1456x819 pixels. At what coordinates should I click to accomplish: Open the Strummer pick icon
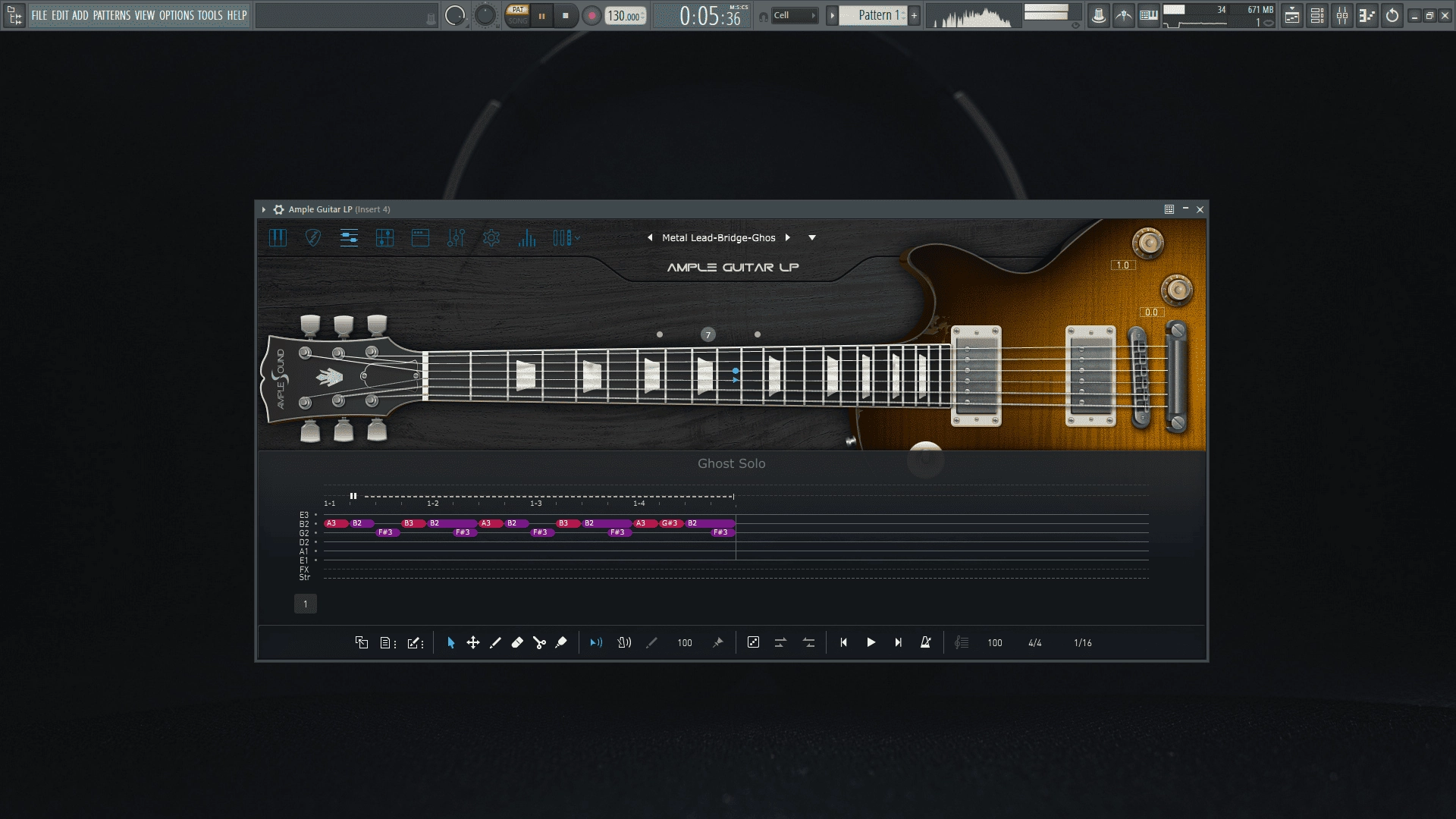[313, 238]
